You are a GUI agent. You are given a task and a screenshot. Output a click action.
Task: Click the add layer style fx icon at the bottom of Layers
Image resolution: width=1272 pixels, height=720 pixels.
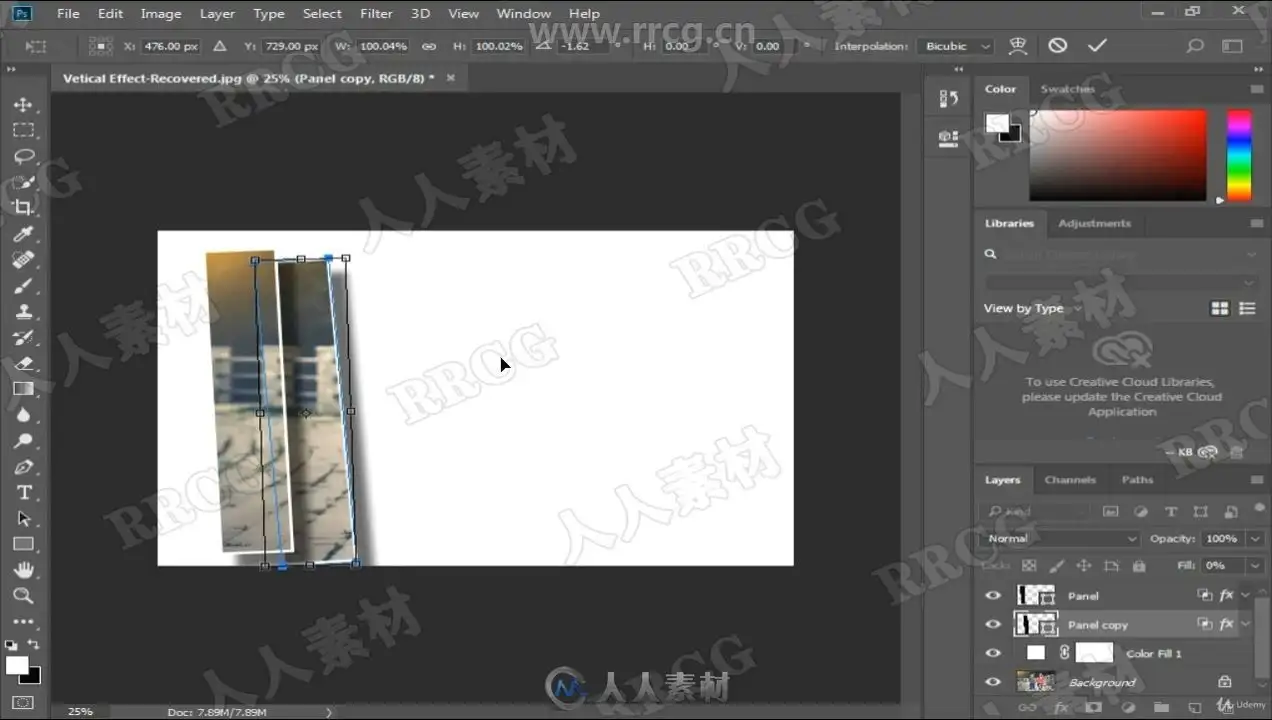[1063, 708]
